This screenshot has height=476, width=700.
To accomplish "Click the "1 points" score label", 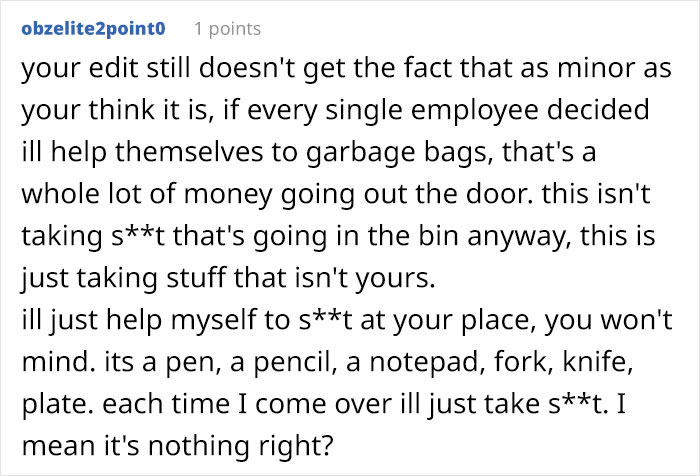I will tap(227, 29).
